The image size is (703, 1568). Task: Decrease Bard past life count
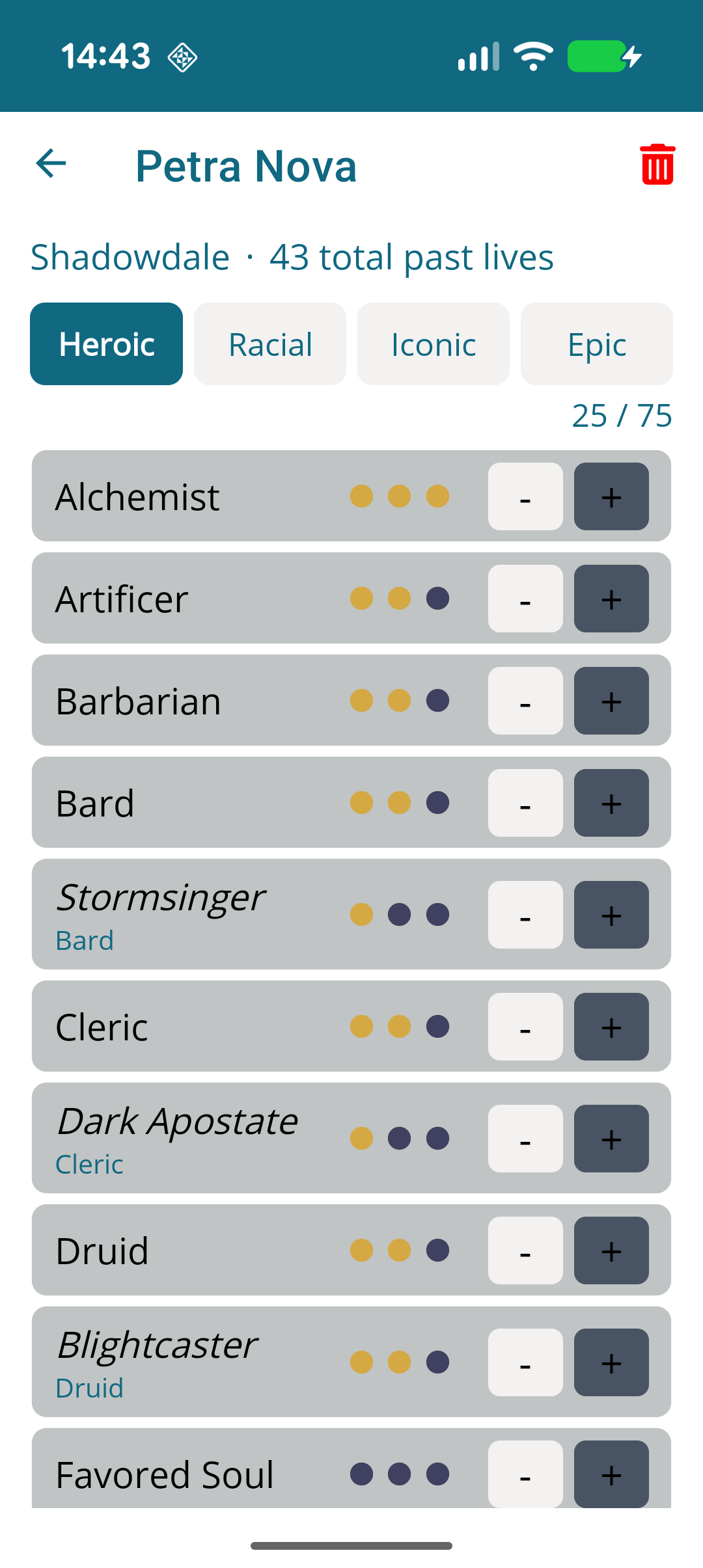coord(525,803)
